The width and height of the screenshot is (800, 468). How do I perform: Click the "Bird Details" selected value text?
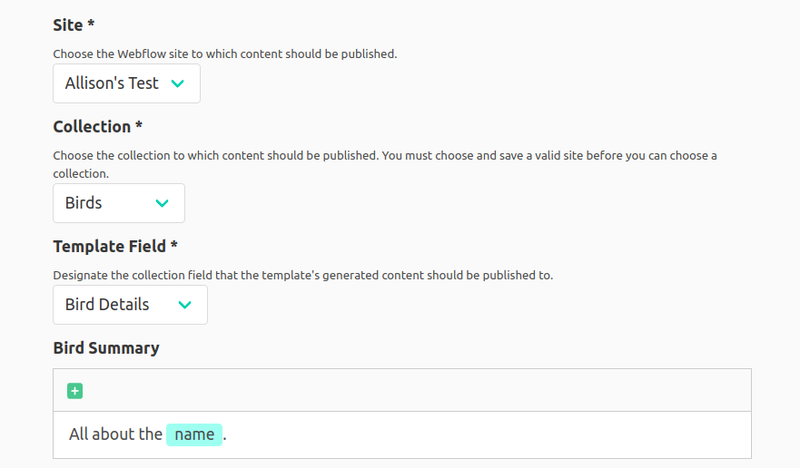(107, 305)
